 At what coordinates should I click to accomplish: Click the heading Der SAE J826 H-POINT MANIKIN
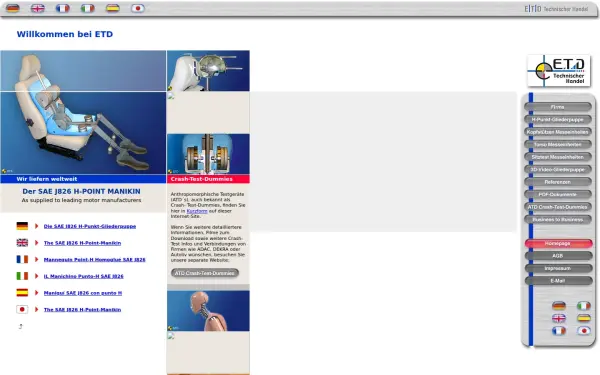tap(82, 191)
